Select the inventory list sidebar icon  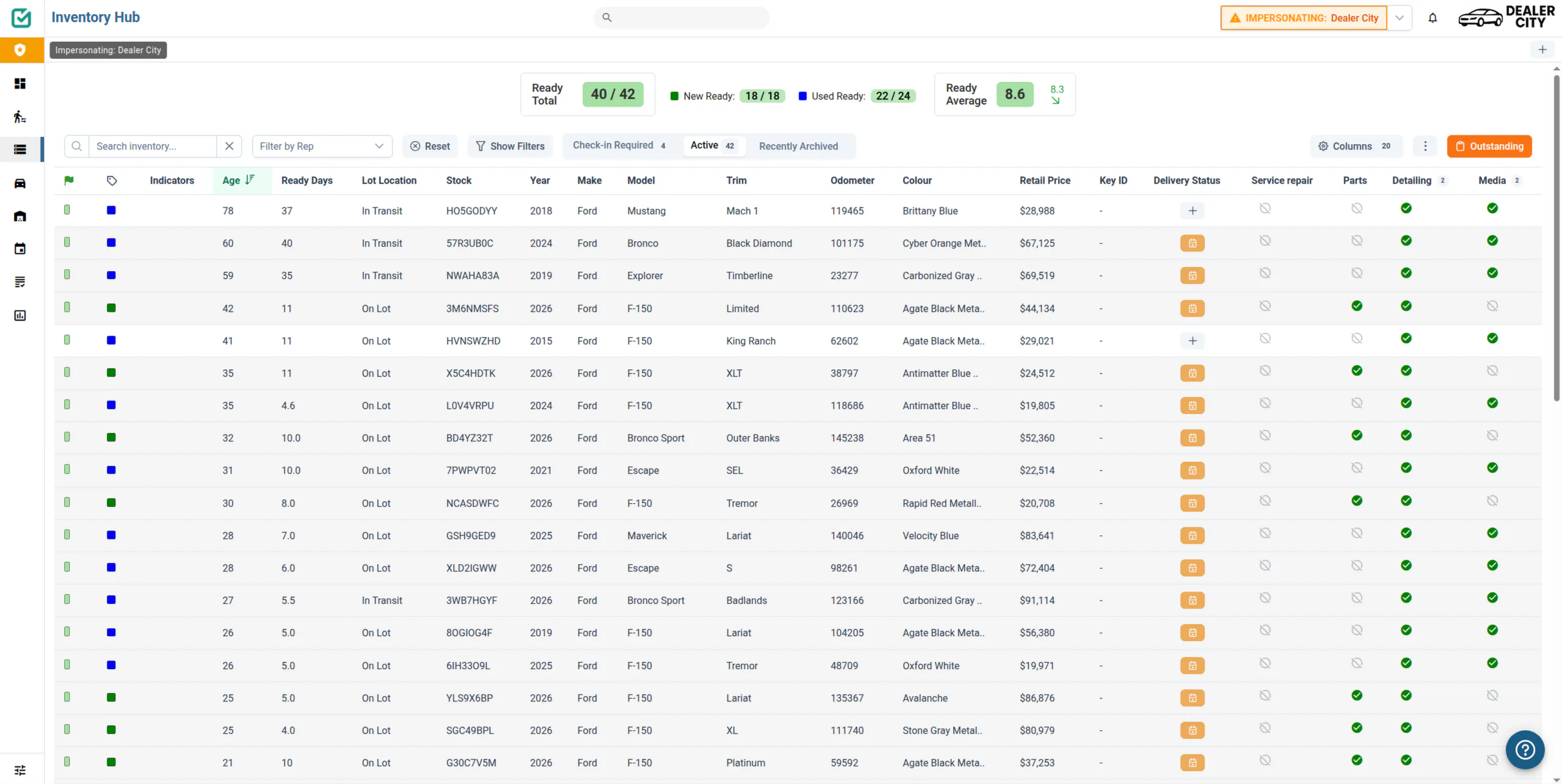point(20,149)
